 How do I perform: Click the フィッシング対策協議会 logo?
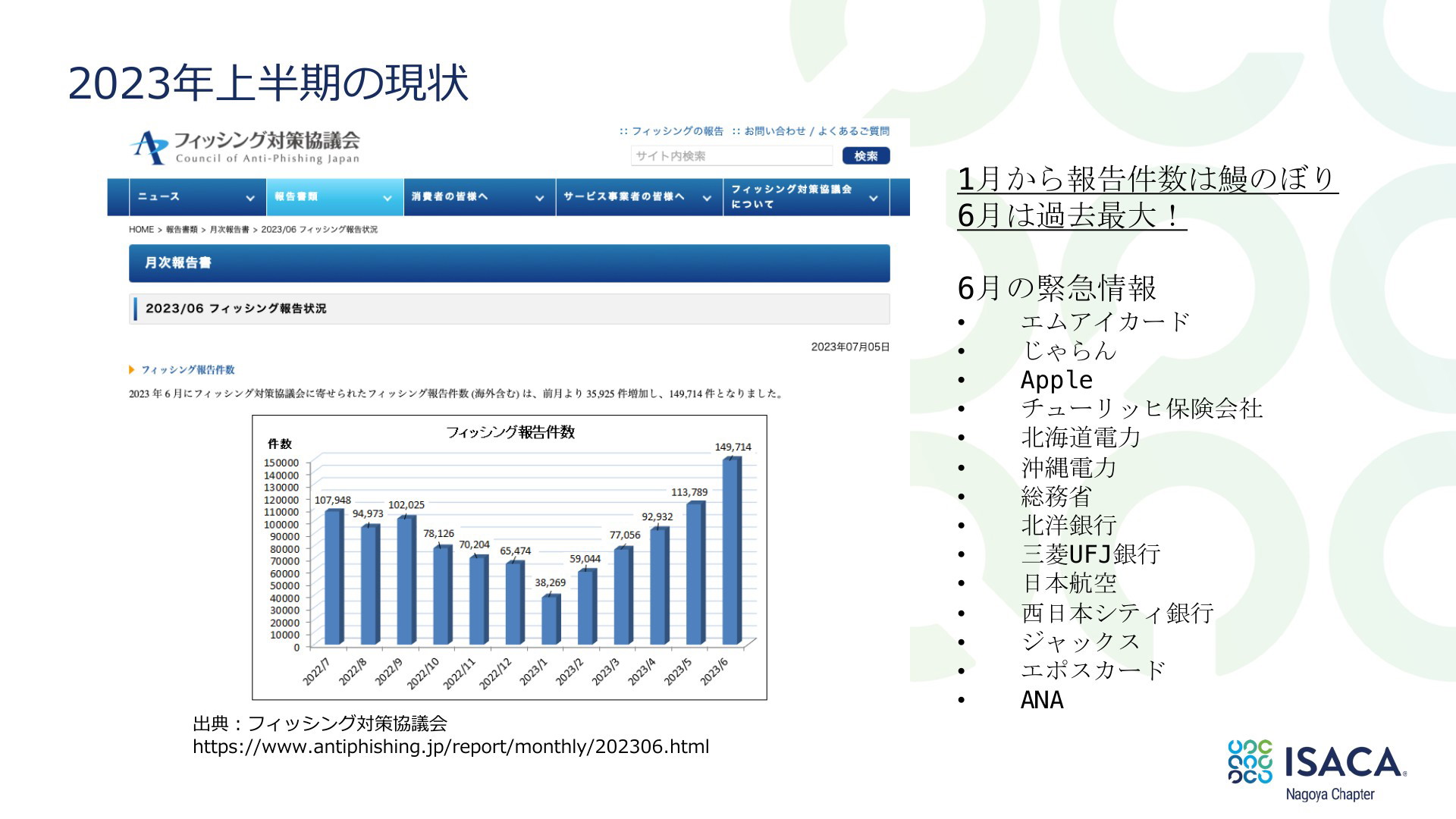coord(244,147)
